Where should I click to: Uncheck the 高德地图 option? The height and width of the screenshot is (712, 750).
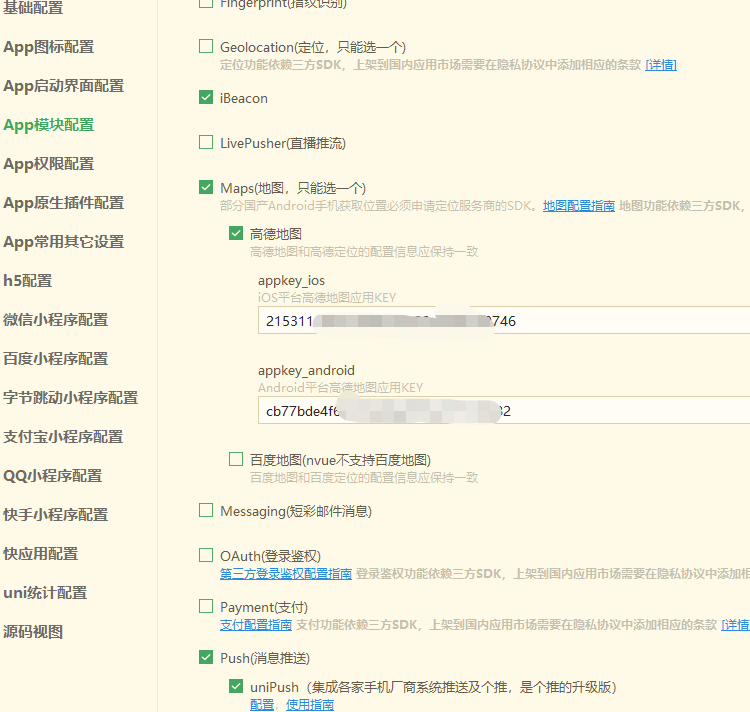click(x=236, y=234)
